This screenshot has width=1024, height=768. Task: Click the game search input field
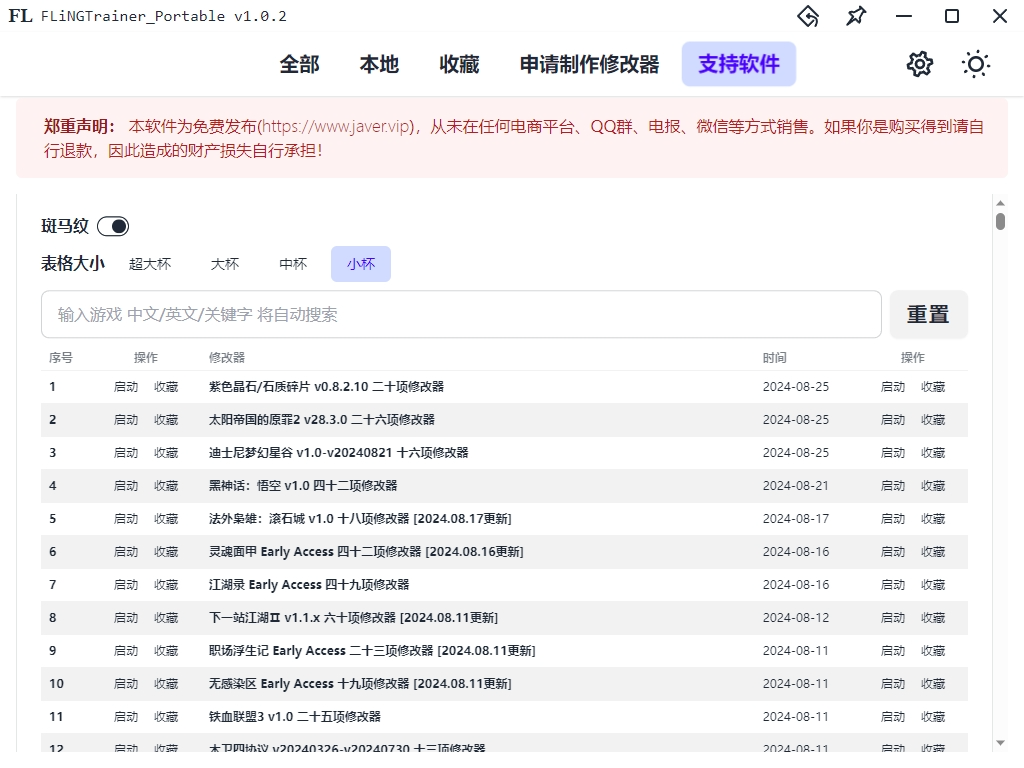(460, 313)
